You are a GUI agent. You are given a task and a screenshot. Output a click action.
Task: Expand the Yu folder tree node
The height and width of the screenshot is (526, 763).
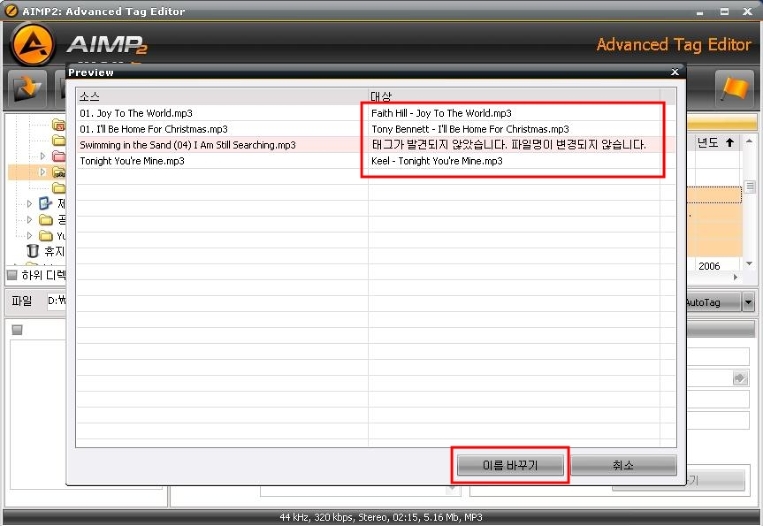(29, 236)
